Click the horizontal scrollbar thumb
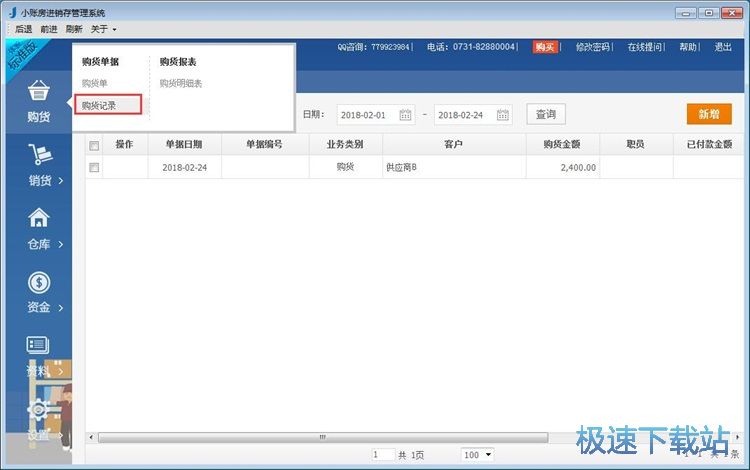 pyautogui.click(x=323, y=437)
